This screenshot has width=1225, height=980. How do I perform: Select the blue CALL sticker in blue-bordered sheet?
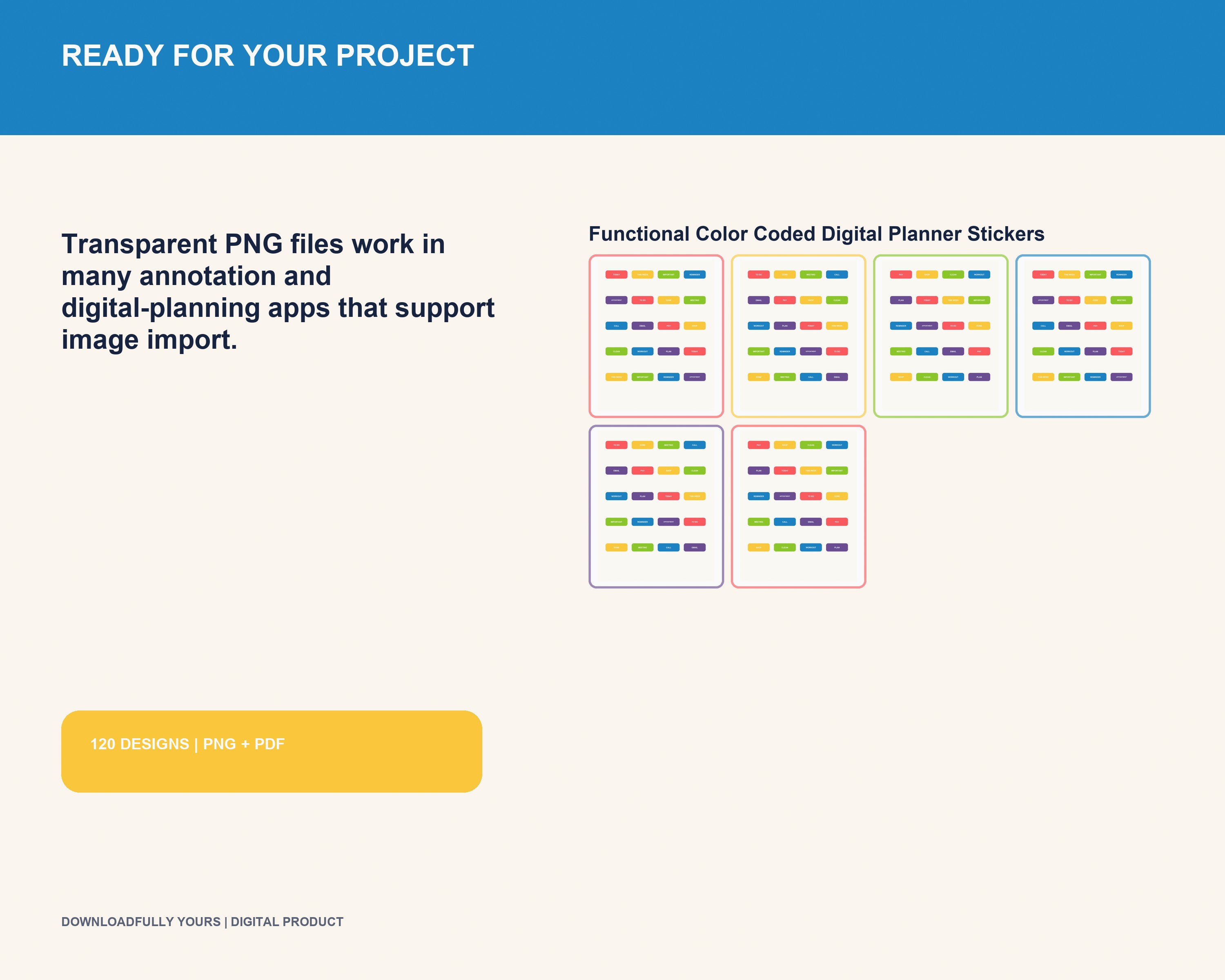(x=1043, y=325)
